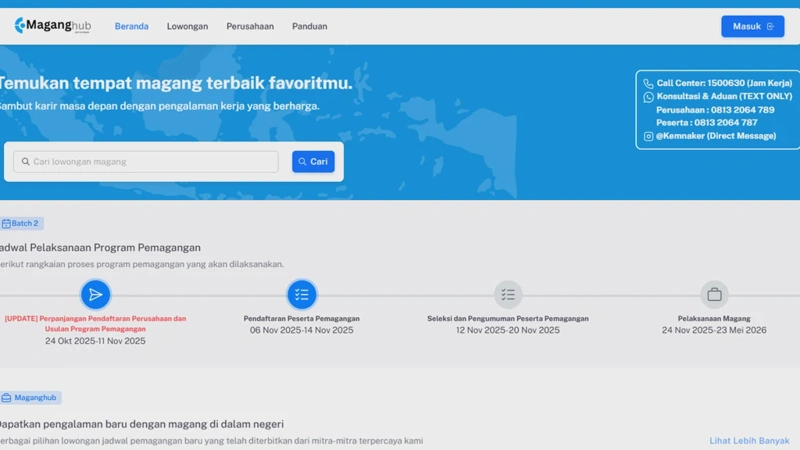Select Peserta : 0813 2064 787 number
The image size is (800, 450).
tap(707, 122)
